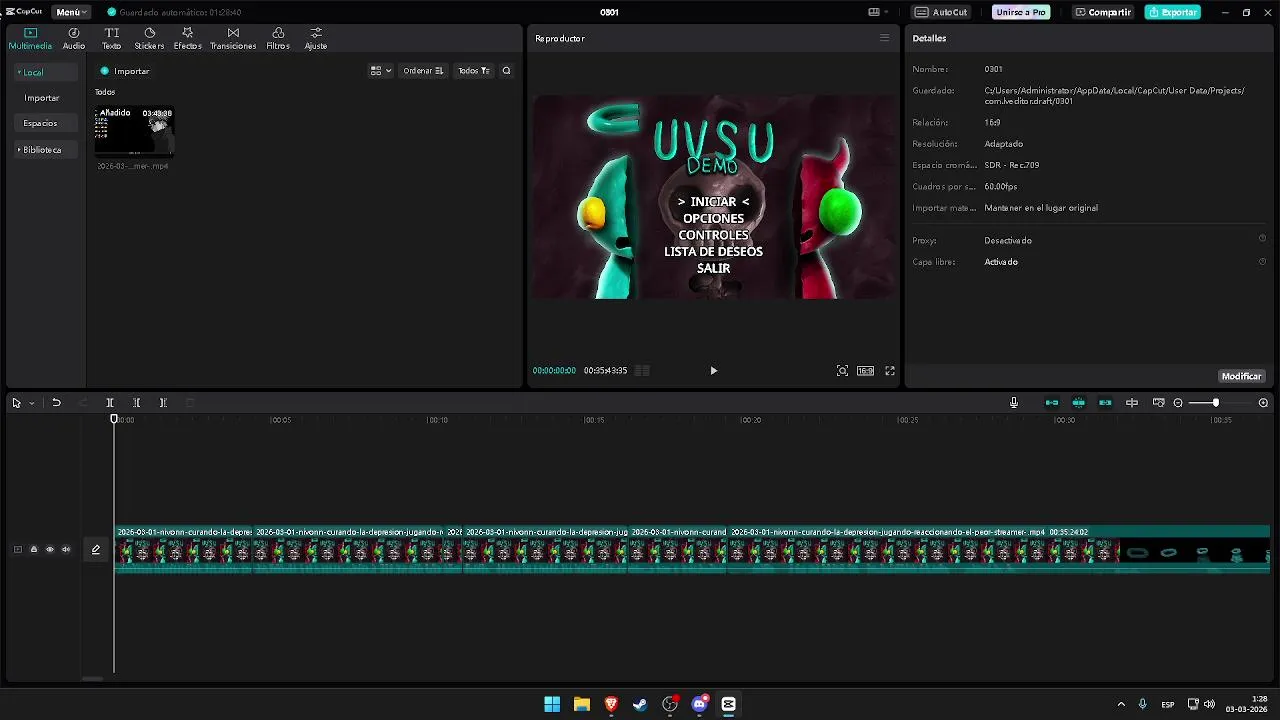Screen dimensions: 1280x720
Task: Open Discord from taskbar
Action: 699,704
